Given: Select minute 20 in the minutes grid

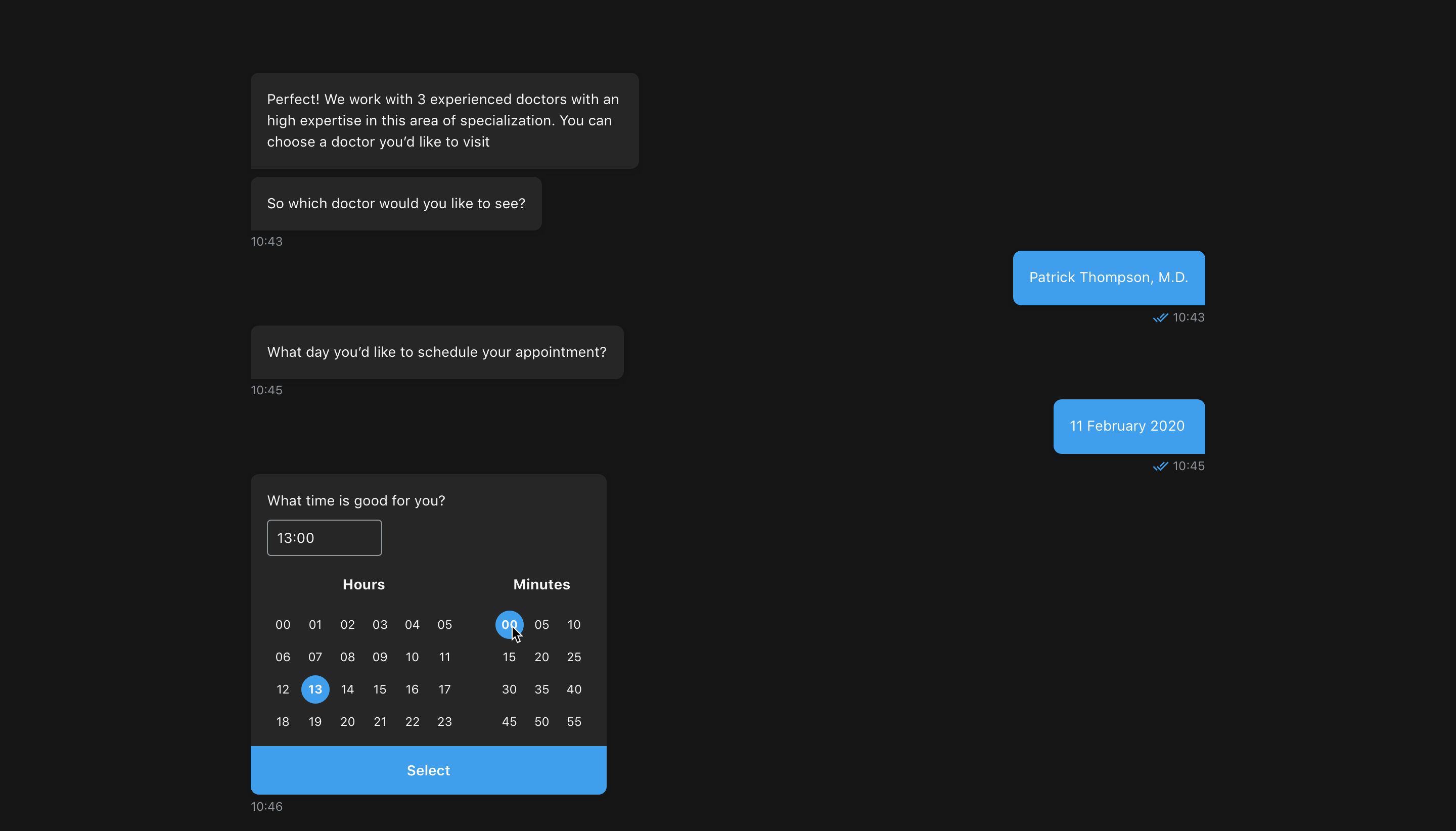Looking at the screenshot, I should [541, 657].
